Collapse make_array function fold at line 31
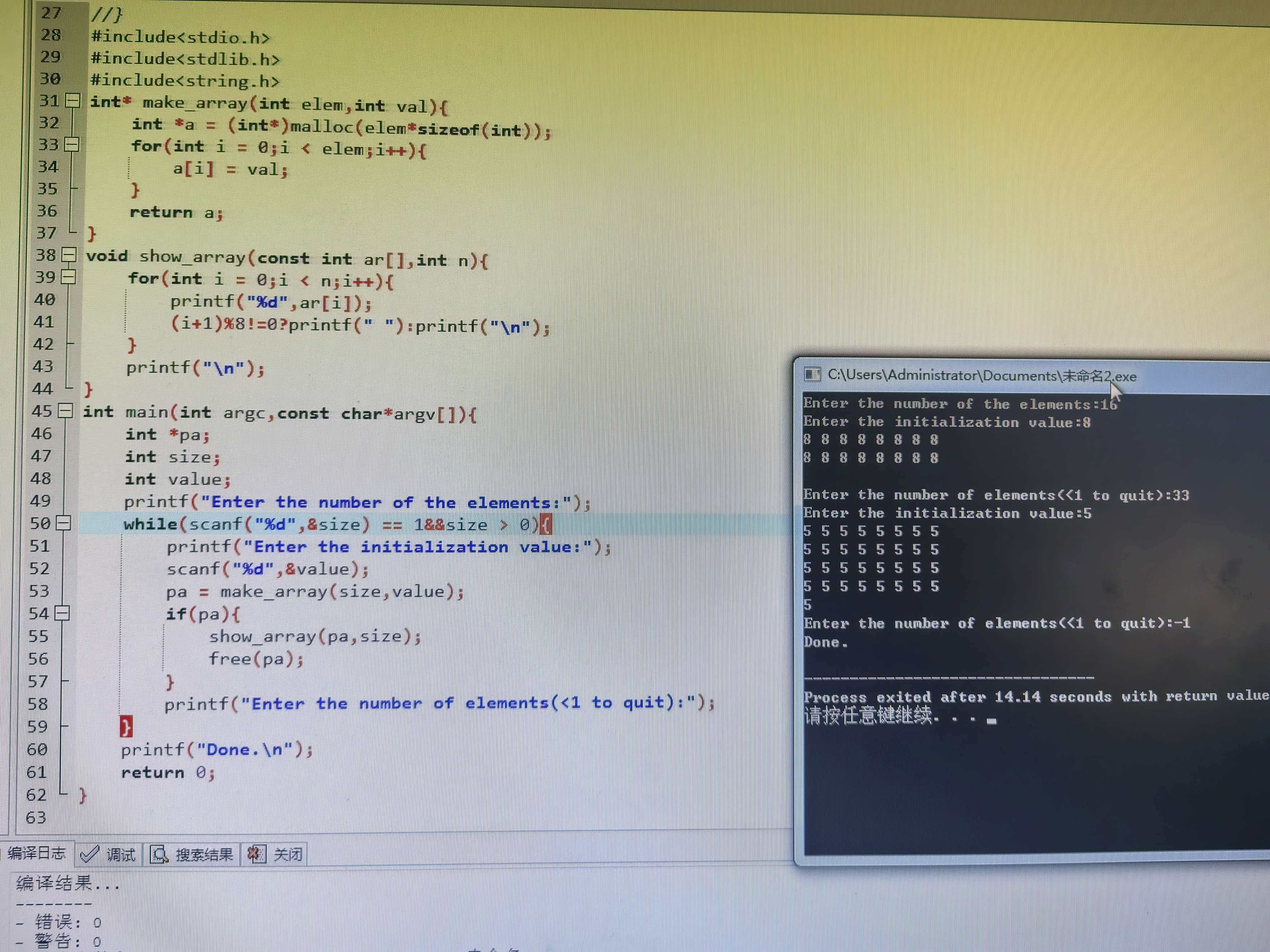This screenshot has width=1270, height=952. (x=73, y=101)
